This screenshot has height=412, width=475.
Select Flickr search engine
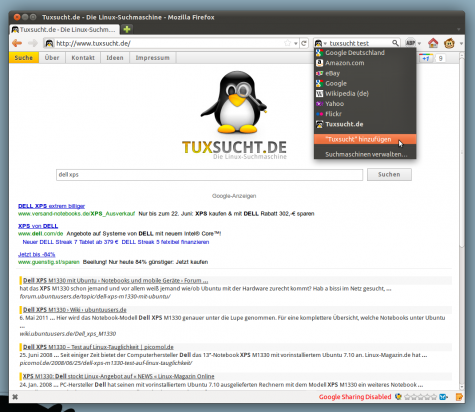(365, 114)
